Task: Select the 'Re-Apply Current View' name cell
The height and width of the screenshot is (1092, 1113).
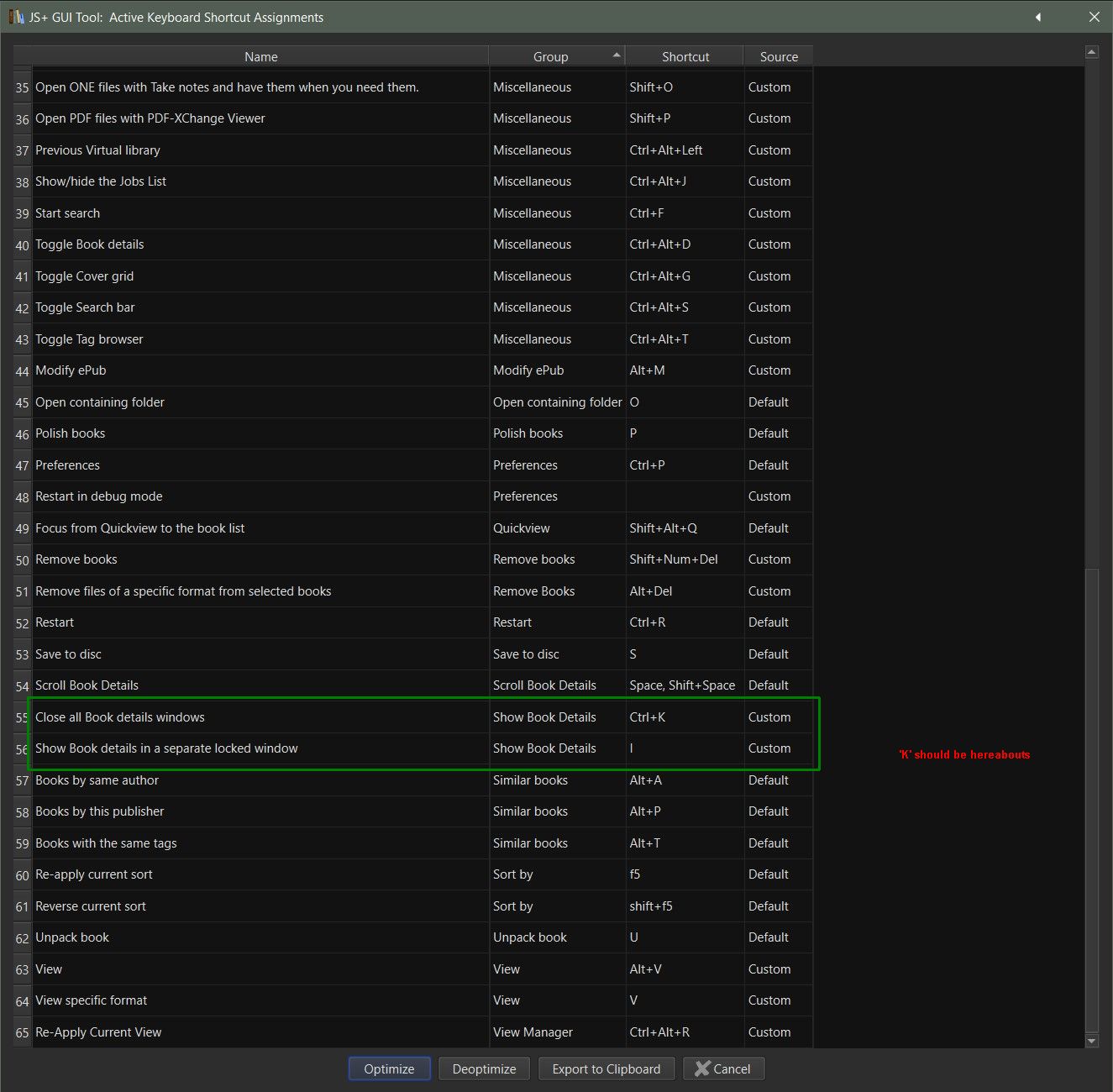Action: 260,1032
